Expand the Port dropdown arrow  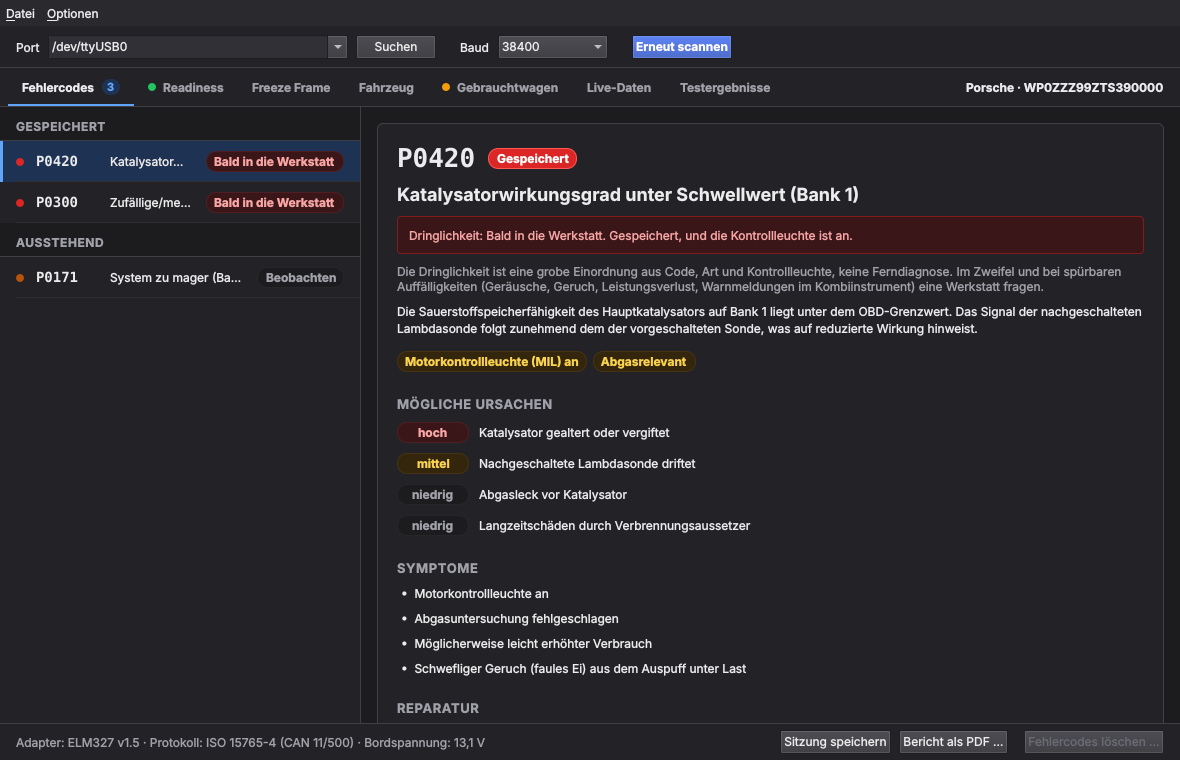[338, 47]
